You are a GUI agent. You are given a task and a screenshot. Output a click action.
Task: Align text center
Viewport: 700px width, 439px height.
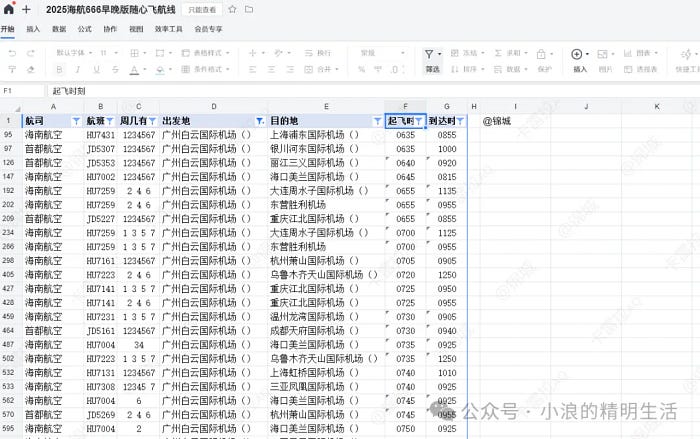[x=271, y=69]
